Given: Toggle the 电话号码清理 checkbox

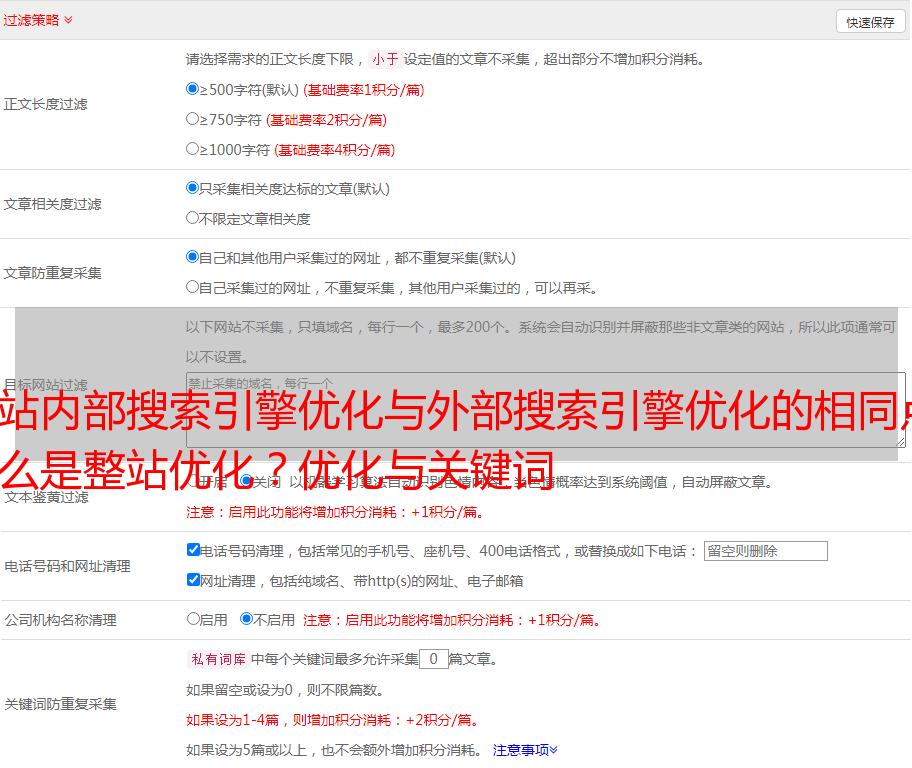Looking at the screenshot, I should (193, 550).
